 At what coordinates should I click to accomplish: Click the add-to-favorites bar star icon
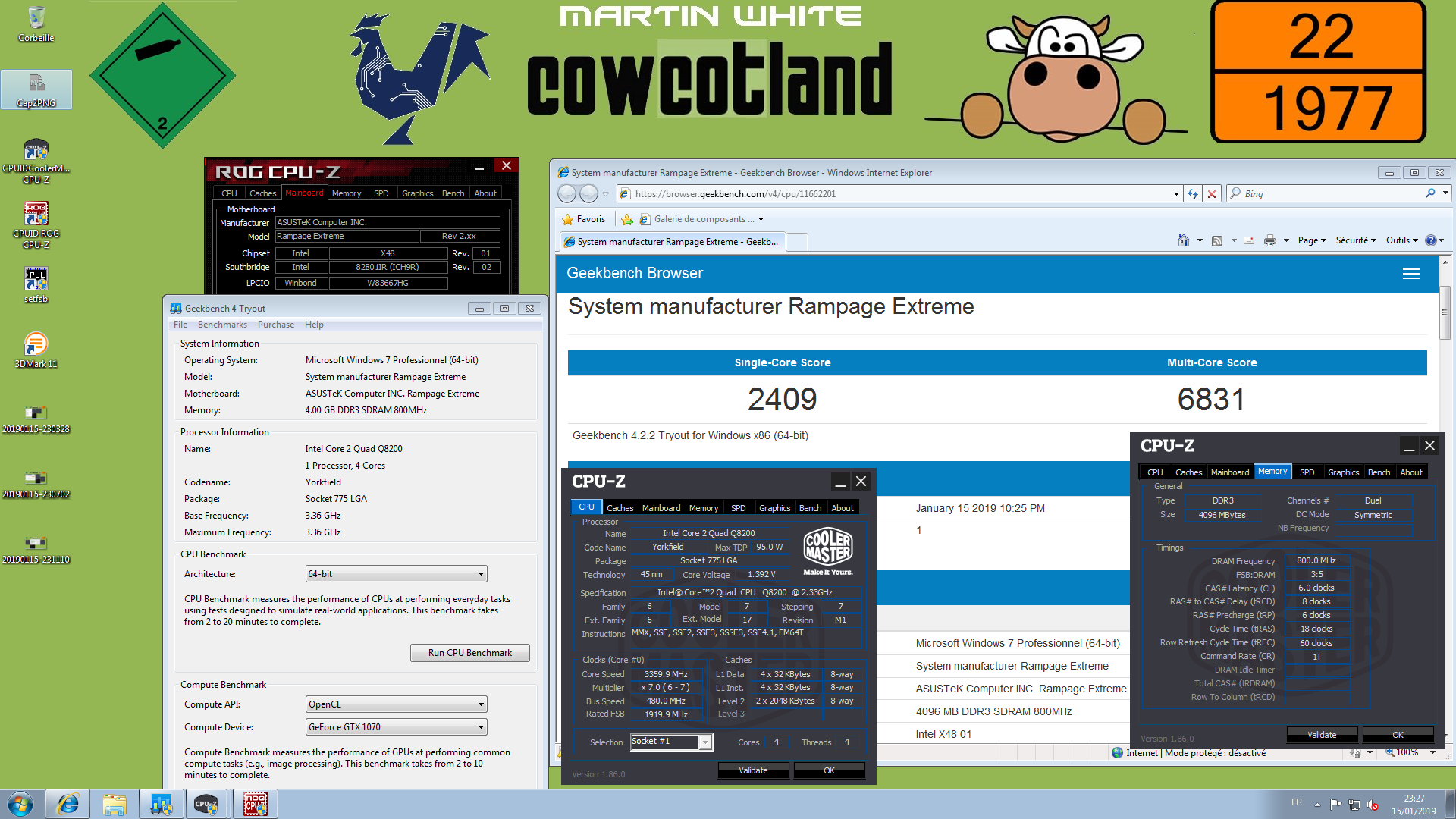[626, 219]
